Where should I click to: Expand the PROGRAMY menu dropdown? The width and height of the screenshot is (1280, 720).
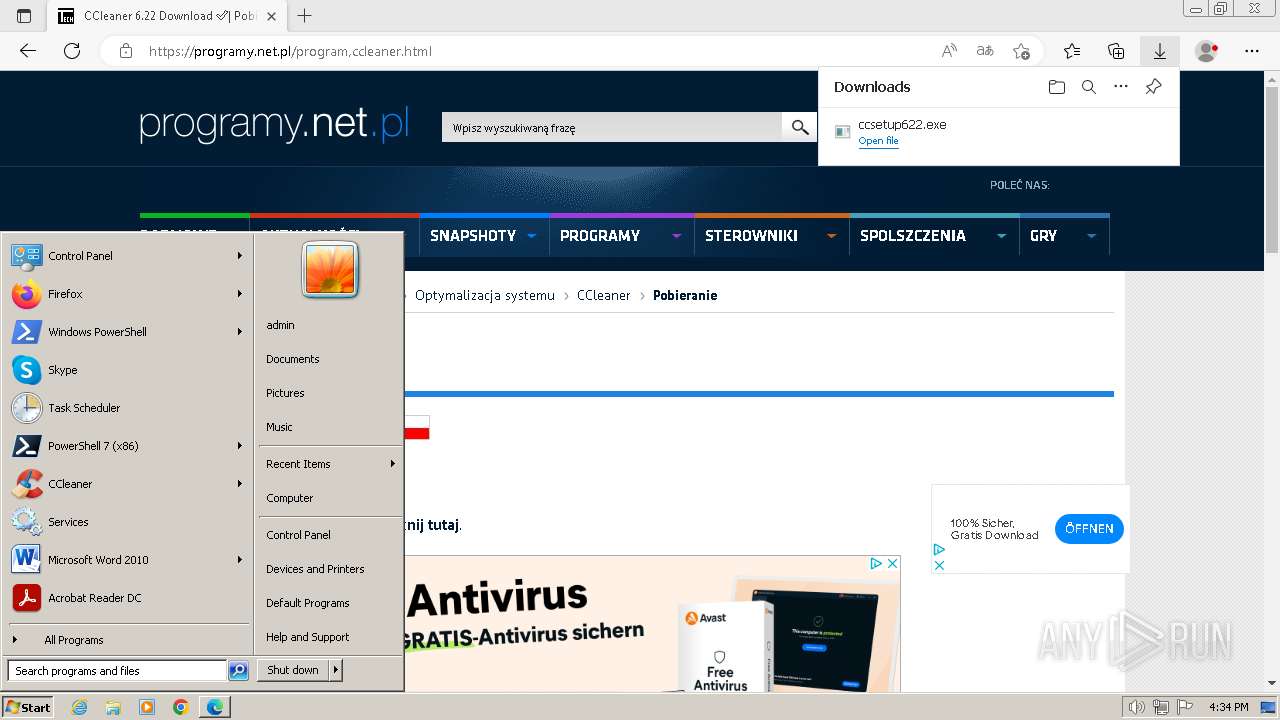[x=677, y=236]
